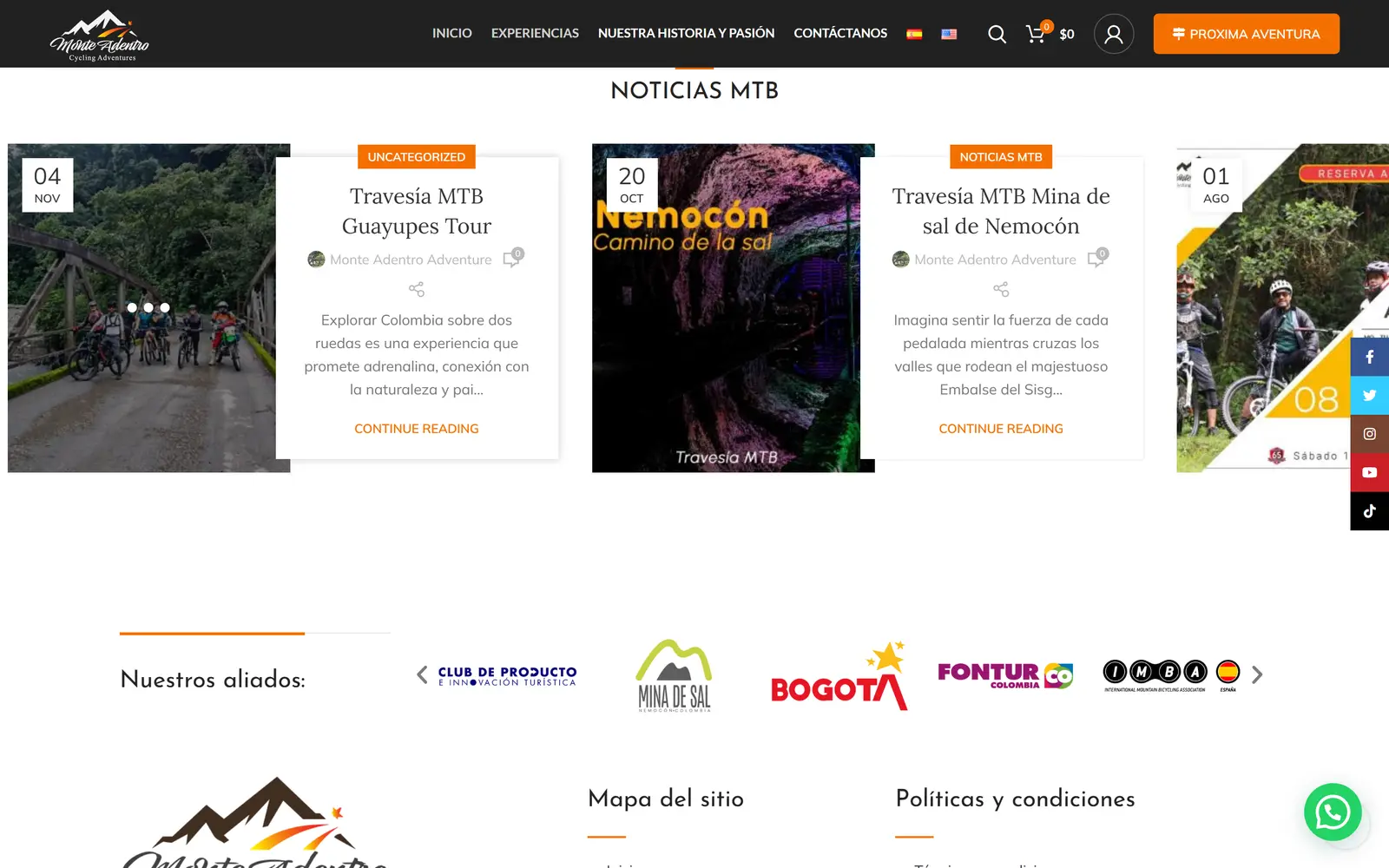Viewport: 1389px width, 868px height.
Task: Open Travesía MTB Guayupes Tour title
Action: [x=417, y=211]
